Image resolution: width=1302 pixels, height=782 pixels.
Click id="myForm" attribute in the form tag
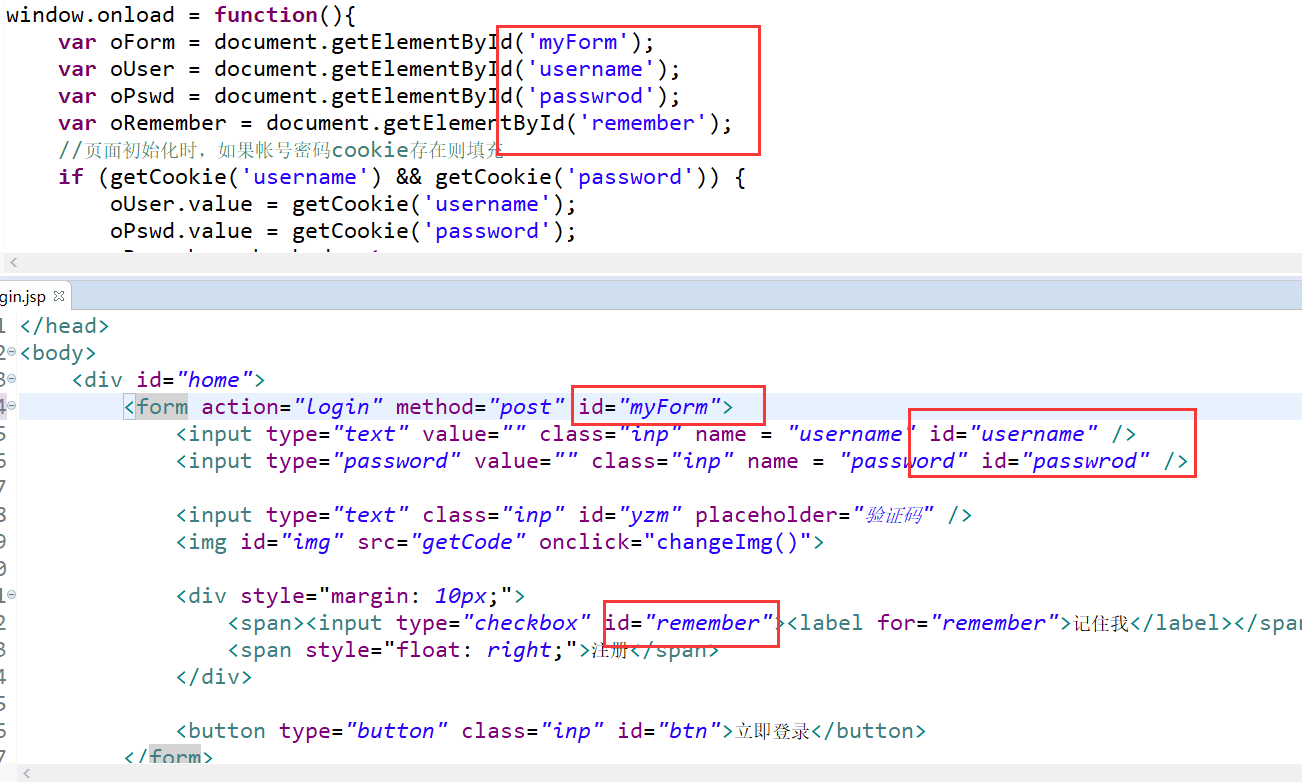coord(650,407)
